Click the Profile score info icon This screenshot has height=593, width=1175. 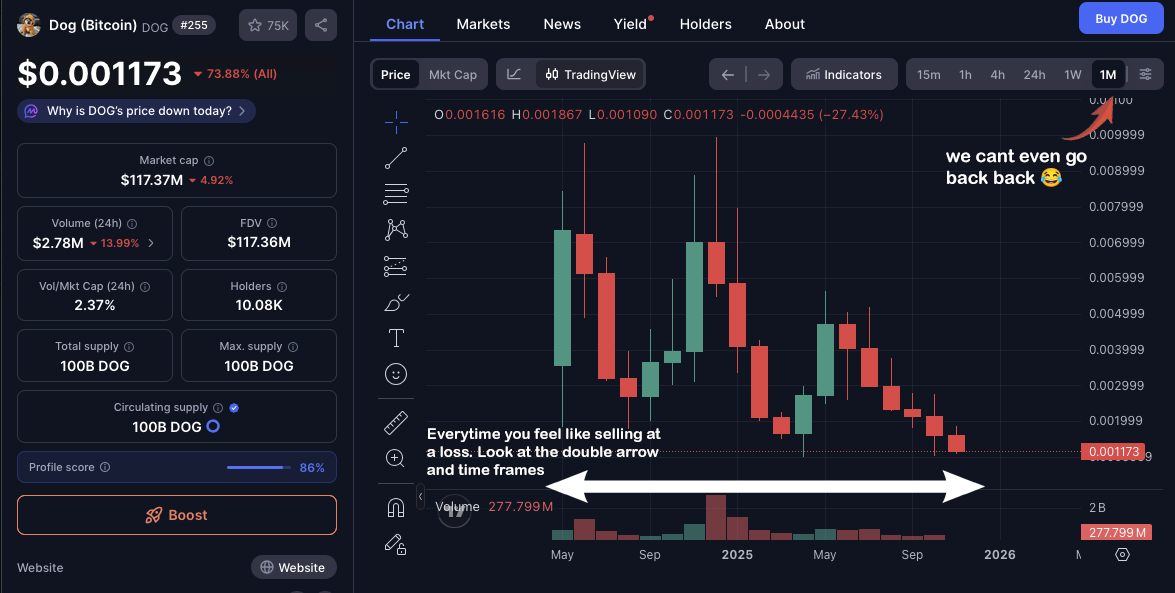(x=105, y=467)
